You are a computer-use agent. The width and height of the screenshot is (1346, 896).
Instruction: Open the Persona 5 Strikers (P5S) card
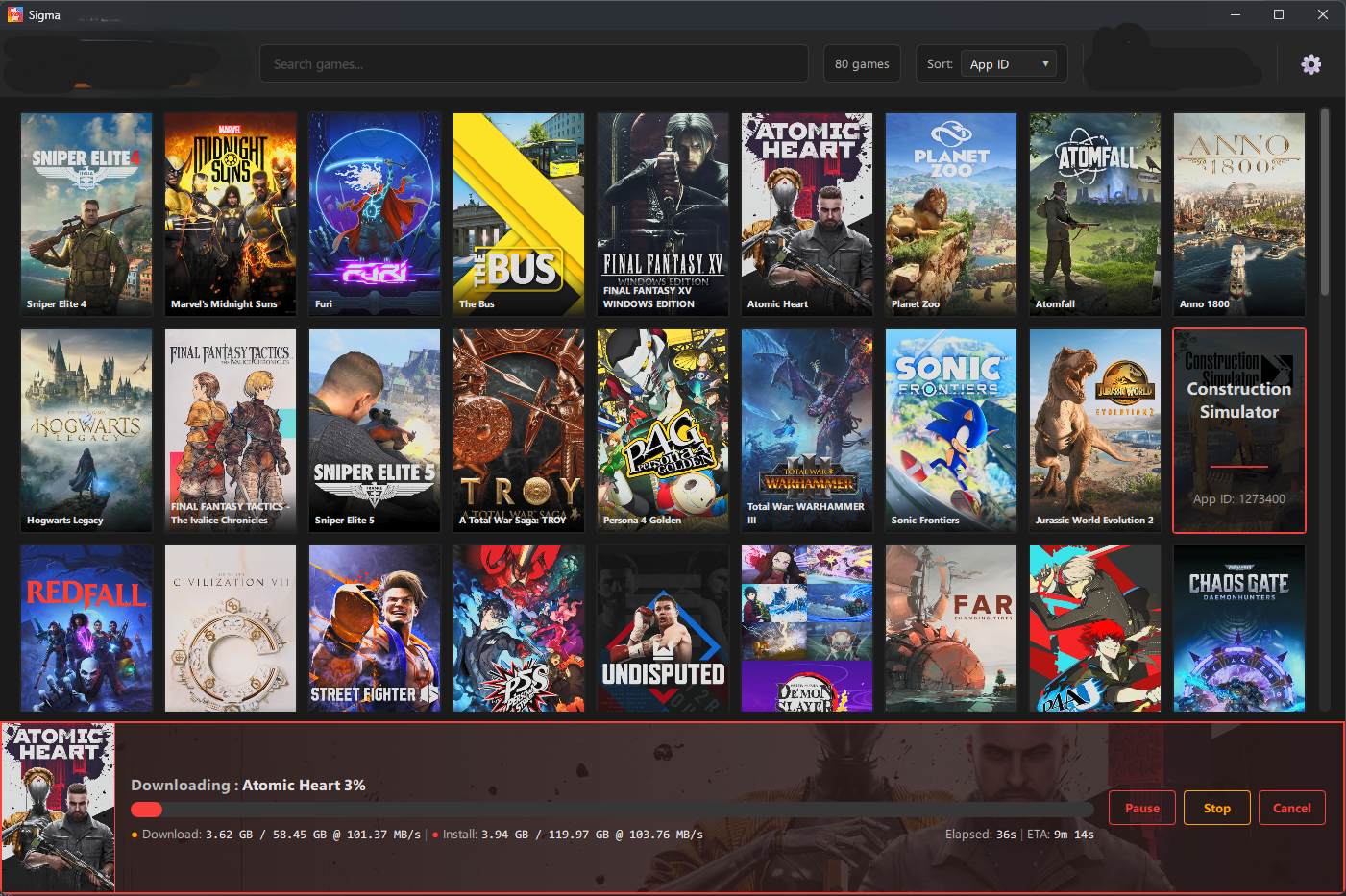(519, 628)
